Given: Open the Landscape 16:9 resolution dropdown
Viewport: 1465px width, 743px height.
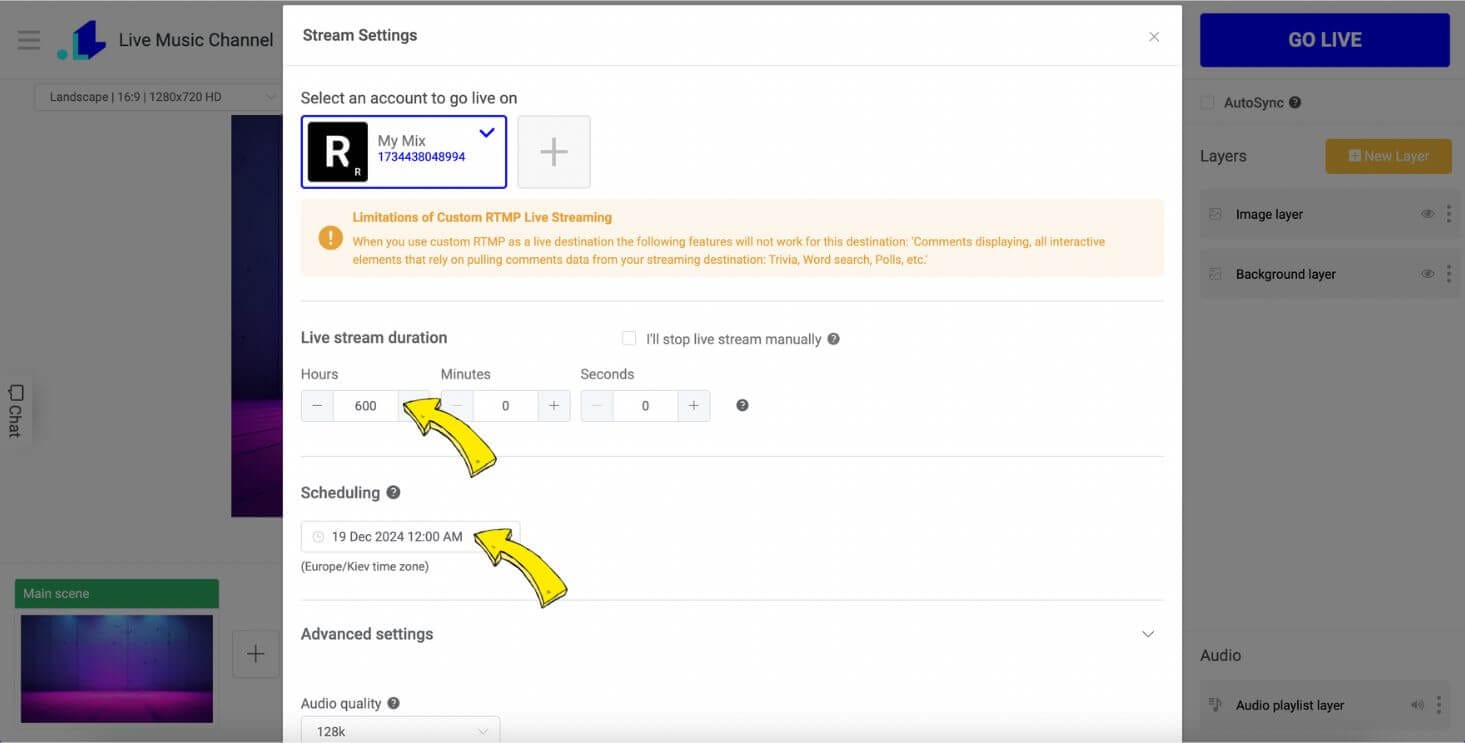Looking at the screenshot, I should coord(157,97).
